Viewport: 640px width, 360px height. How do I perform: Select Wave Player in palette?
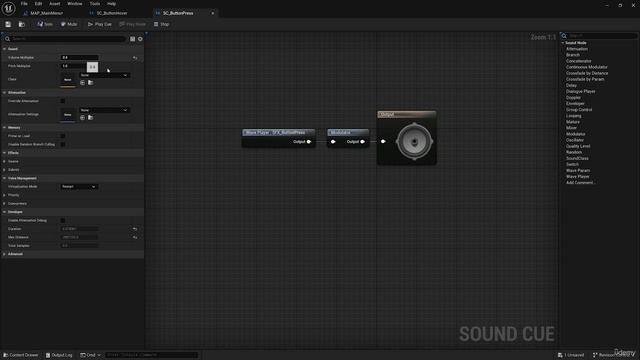(x=578, y=177)
